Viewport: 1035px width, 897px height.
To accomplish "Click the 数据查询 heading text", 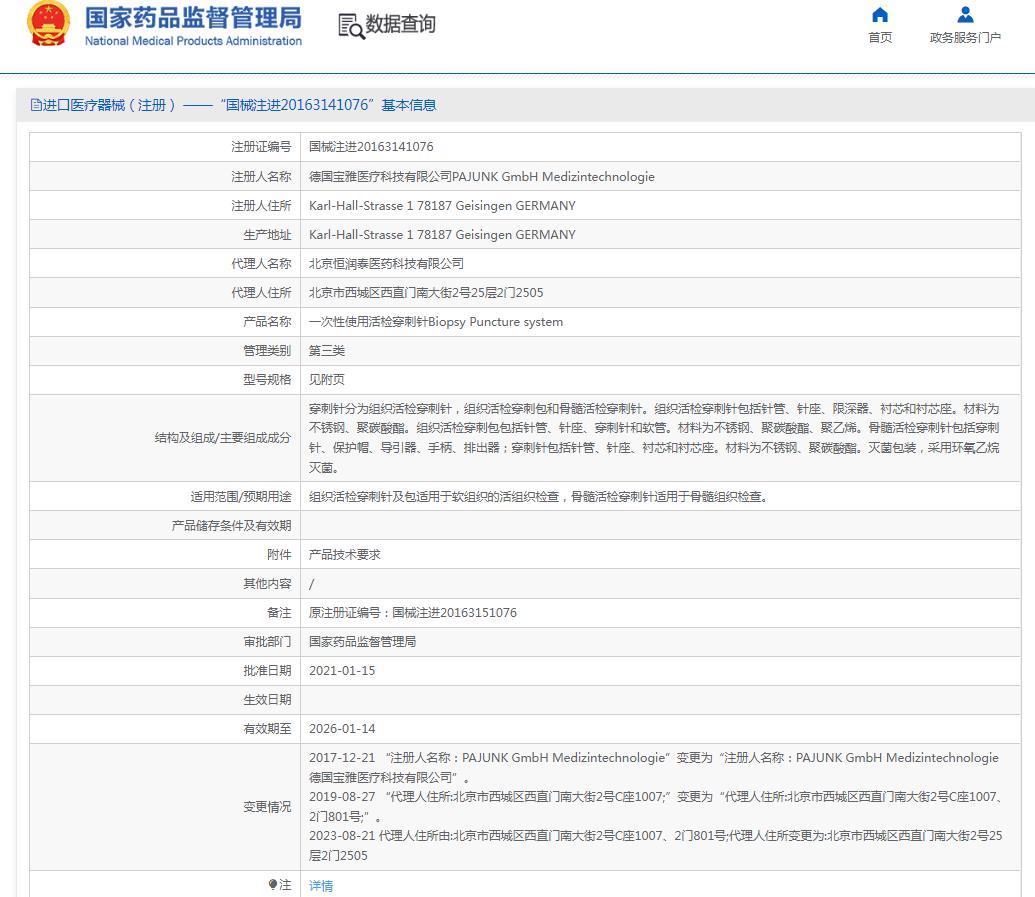I will [400, 24].
